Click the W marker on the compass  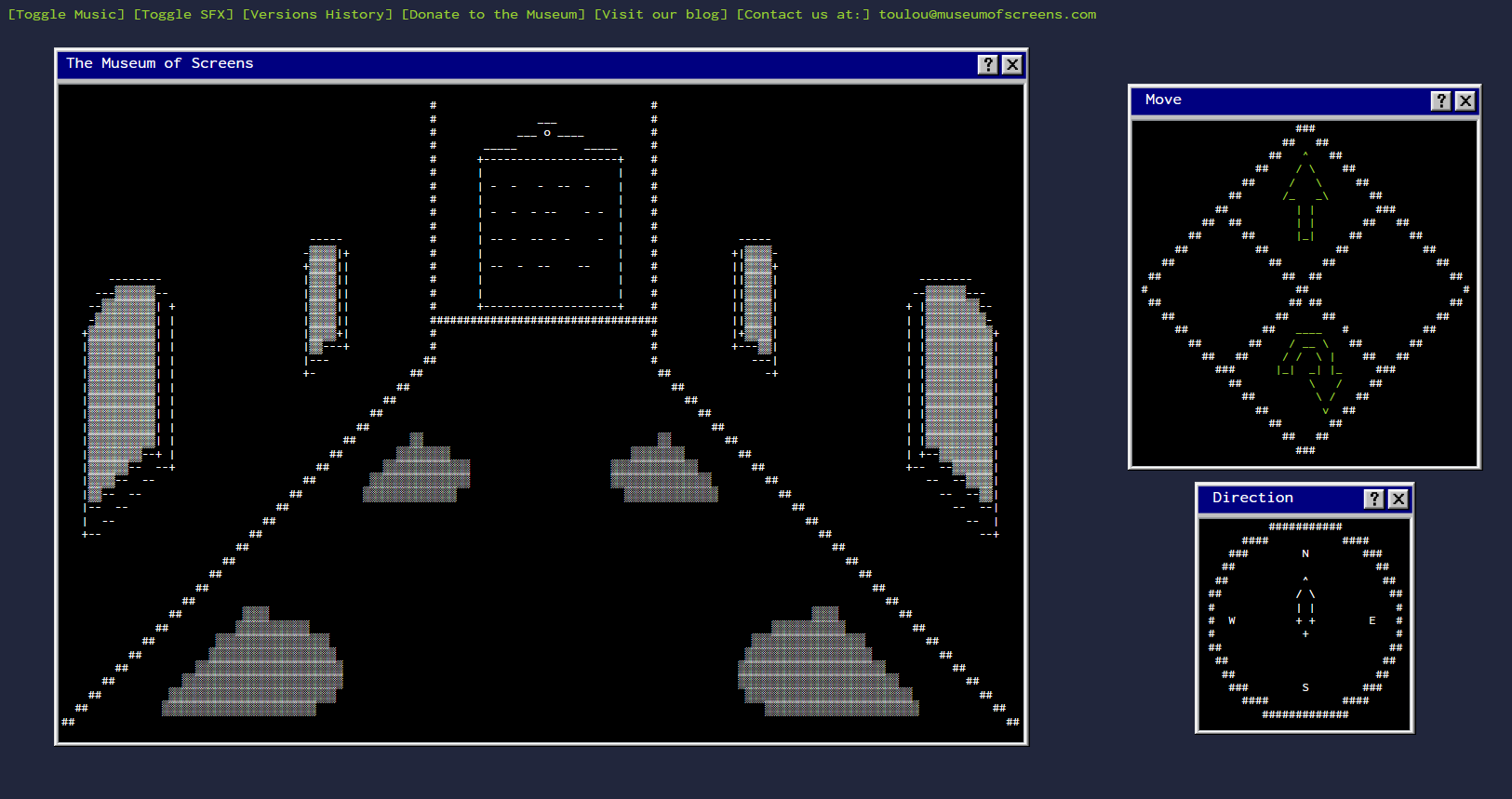[1232, 620]
